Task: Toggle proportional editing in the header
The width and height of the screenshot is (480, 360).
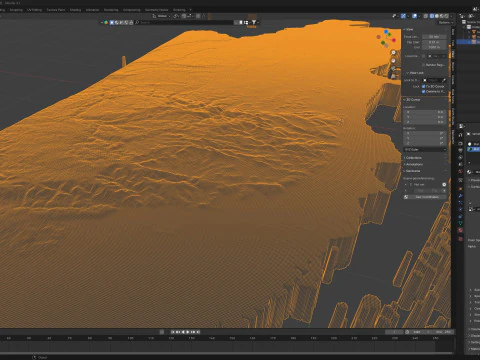Action: [x=198, y=16]
